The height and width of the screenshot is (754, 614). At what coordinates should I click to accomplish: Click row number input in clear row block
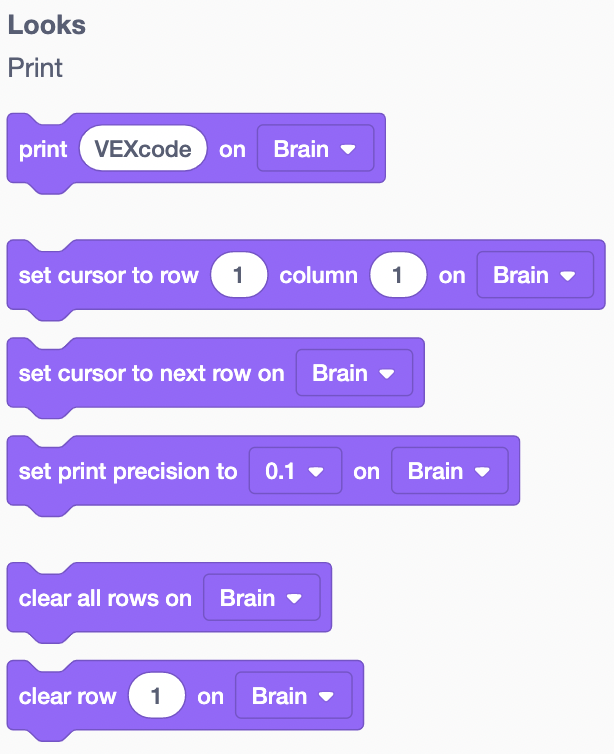pyautogui.click(x=156, y=696)
